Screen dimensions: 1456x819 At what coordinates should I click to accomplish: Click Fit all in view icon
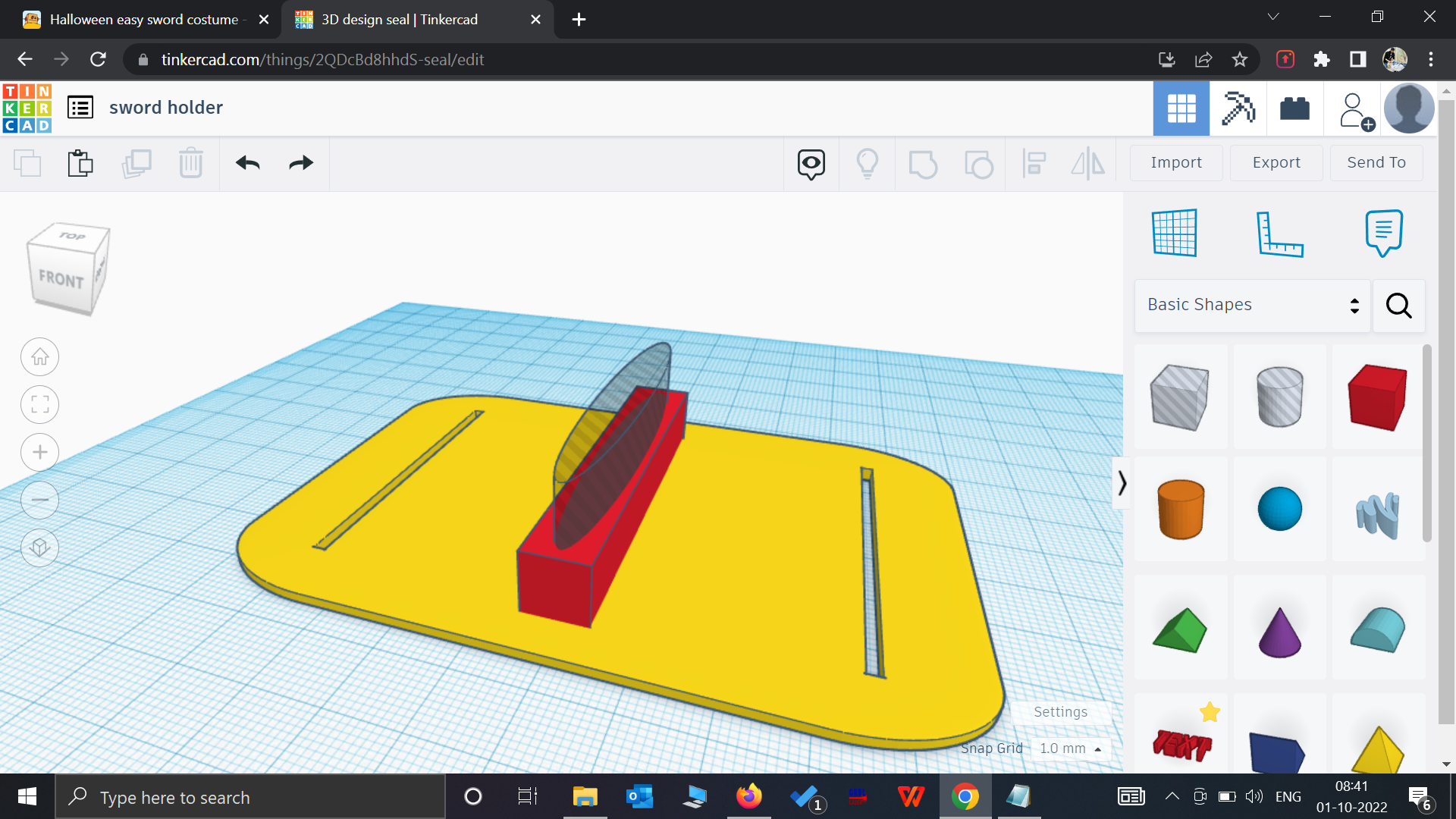coord(40,405)
